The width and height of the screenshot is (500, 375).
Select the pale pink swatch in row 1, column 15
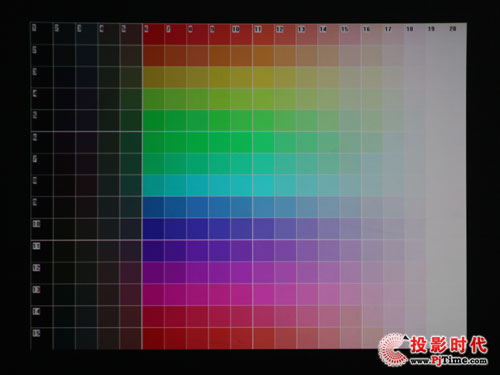350,34
